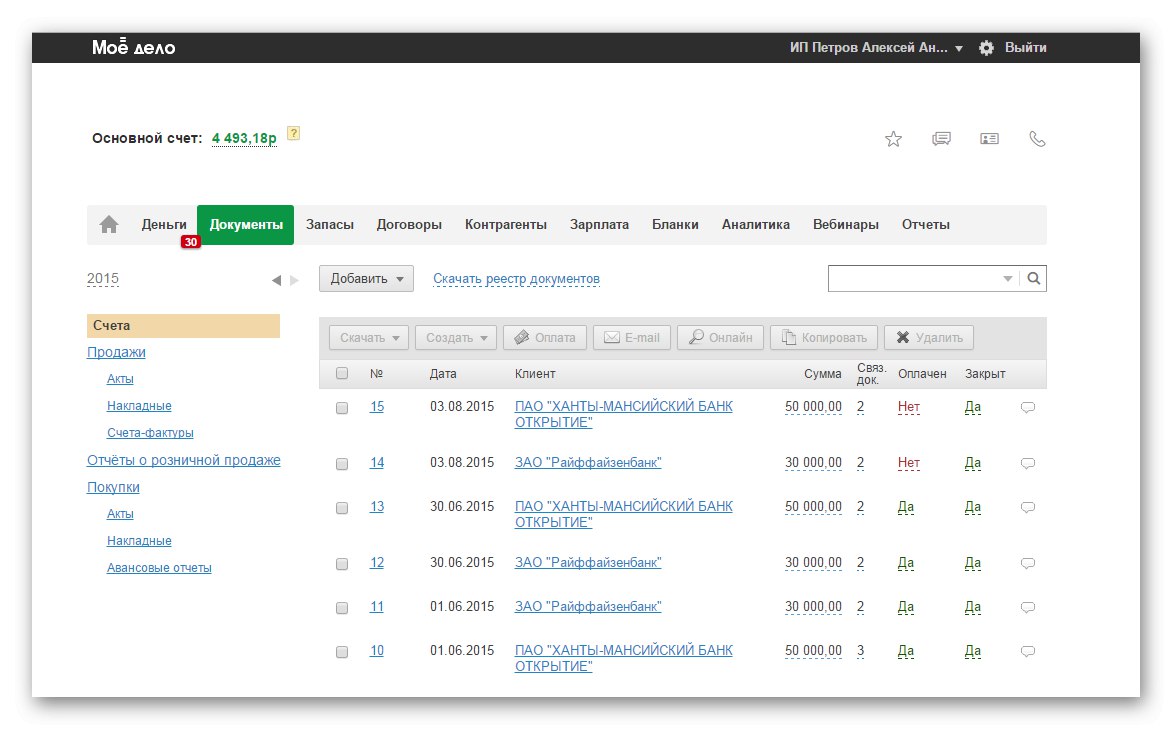Open the Счета-фактуры sidebar link
1172x729 pixels.
point(150,433)
